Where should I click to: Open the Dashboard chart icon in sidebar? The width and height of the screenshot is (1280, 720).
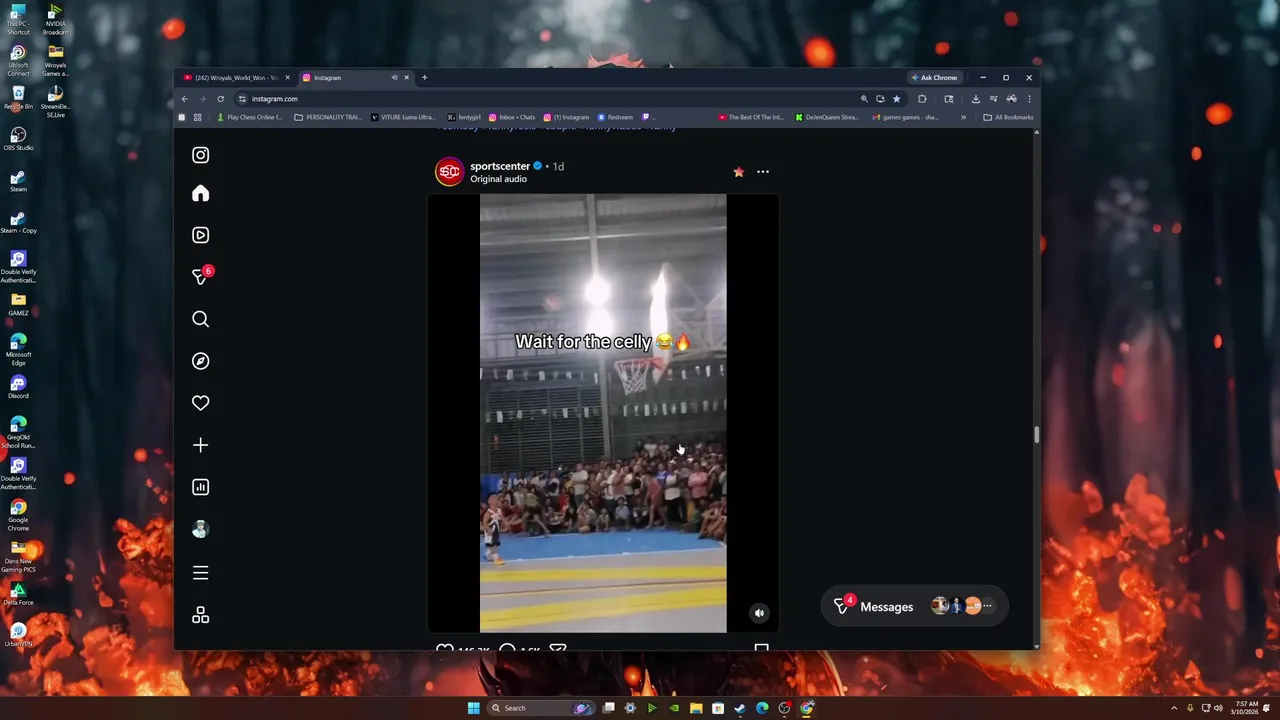[x=200, y=487]
